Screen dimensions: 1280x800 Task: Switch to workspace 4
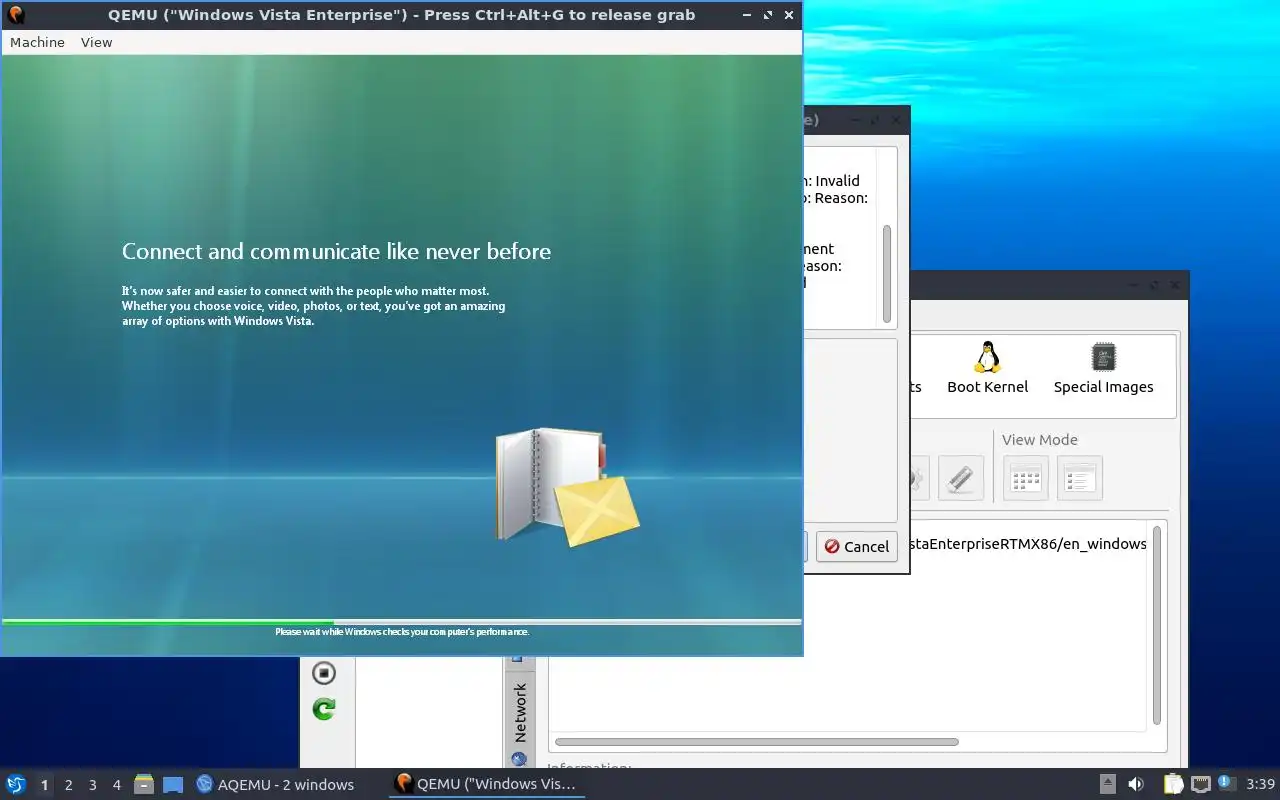click(x=116, y=785)
